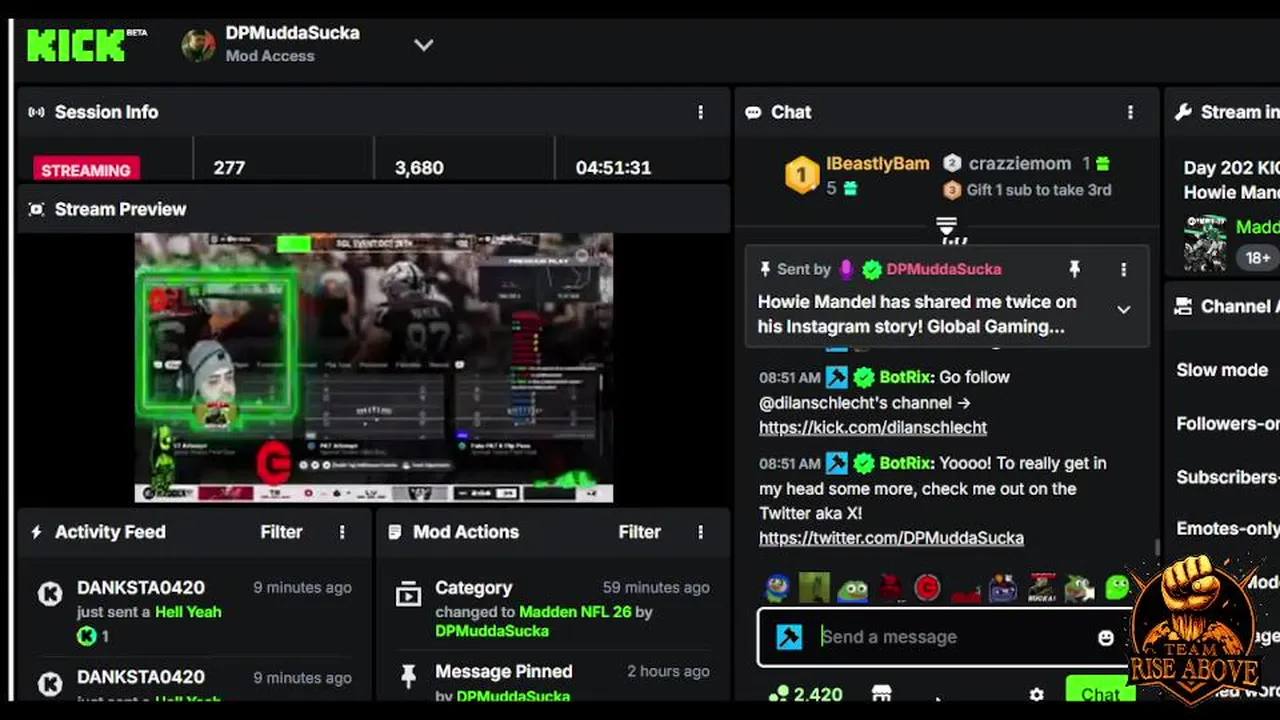
Task: Click IBeastlyBam username in leaderboard
Action: pos(878,163)
